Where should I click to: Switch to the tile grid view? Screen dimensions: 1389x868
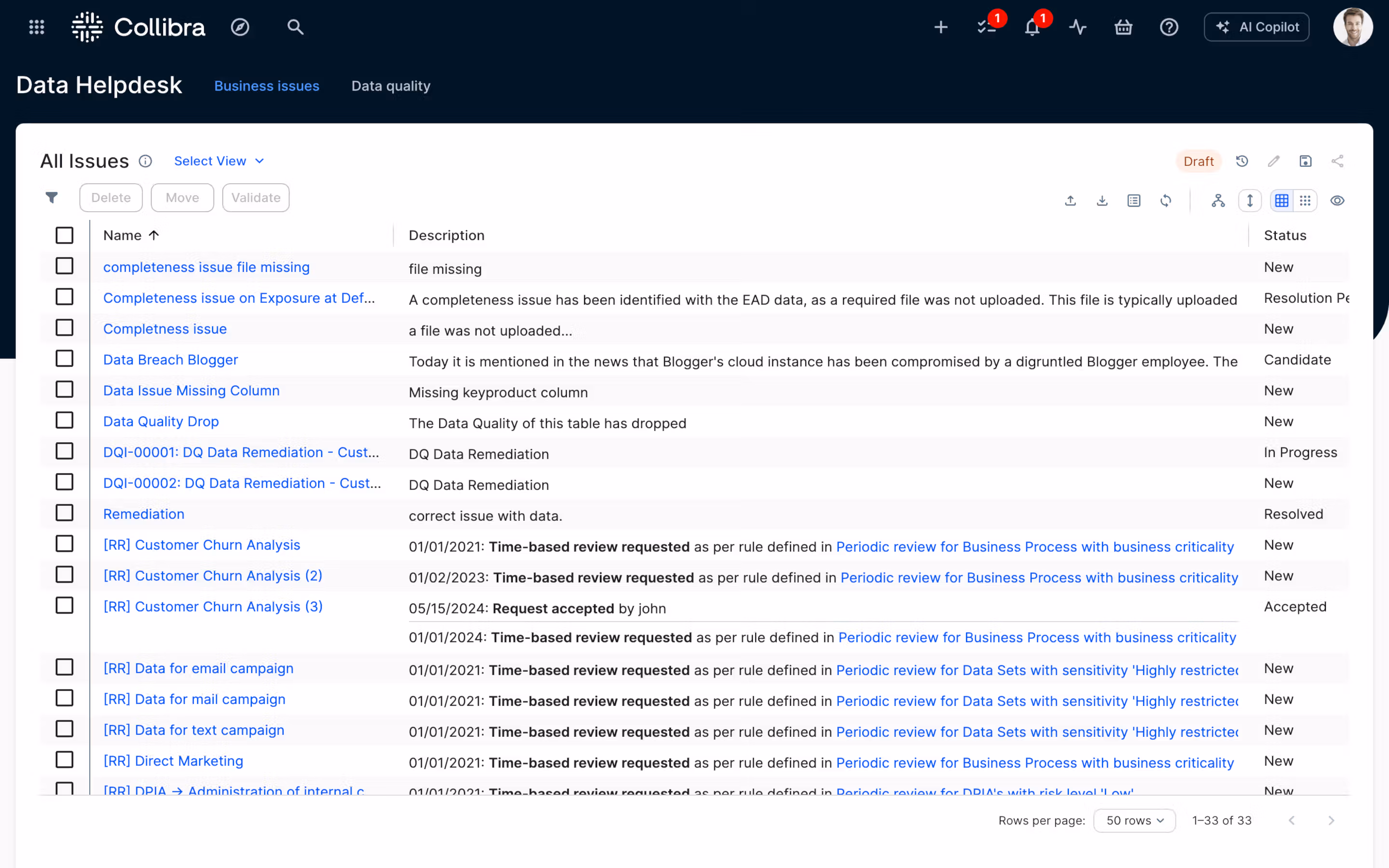point(1305,200)
